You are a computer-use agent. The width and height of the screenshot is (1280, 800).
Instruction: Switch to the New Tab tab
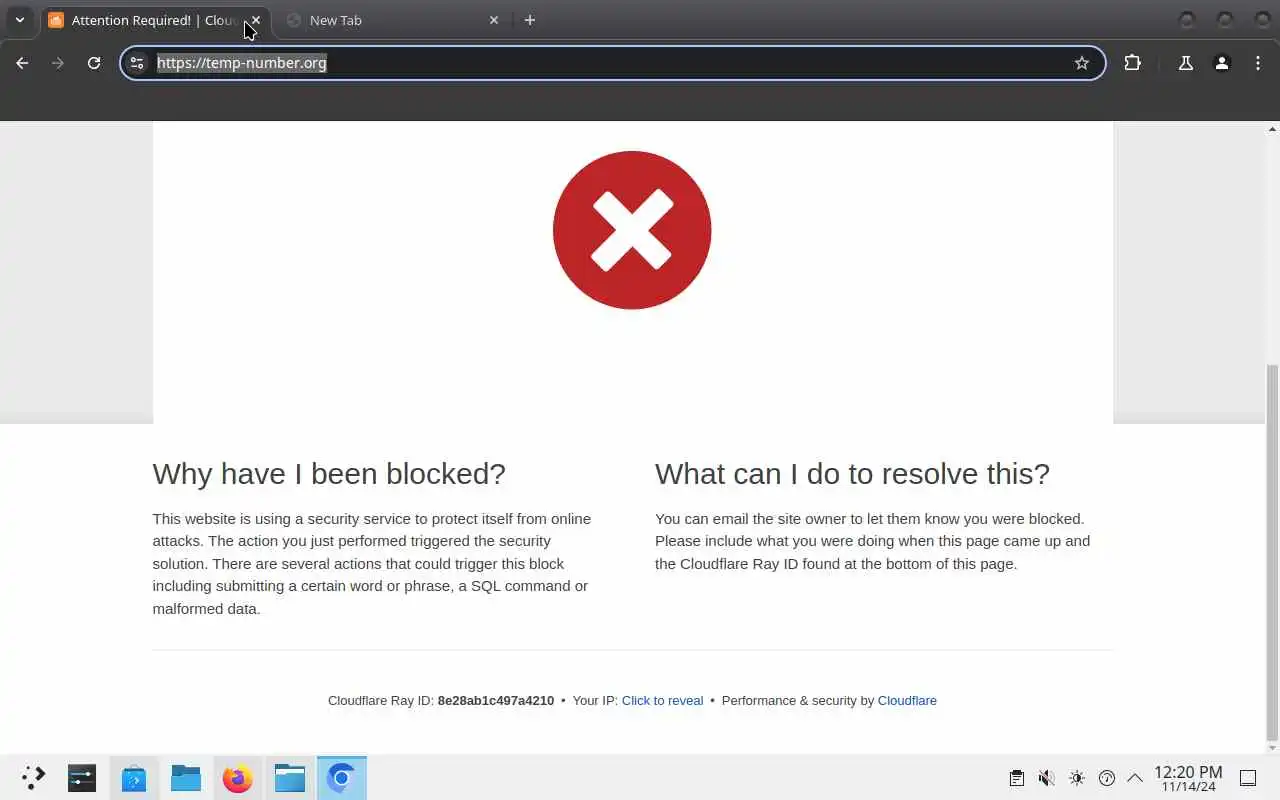(392, 20)
